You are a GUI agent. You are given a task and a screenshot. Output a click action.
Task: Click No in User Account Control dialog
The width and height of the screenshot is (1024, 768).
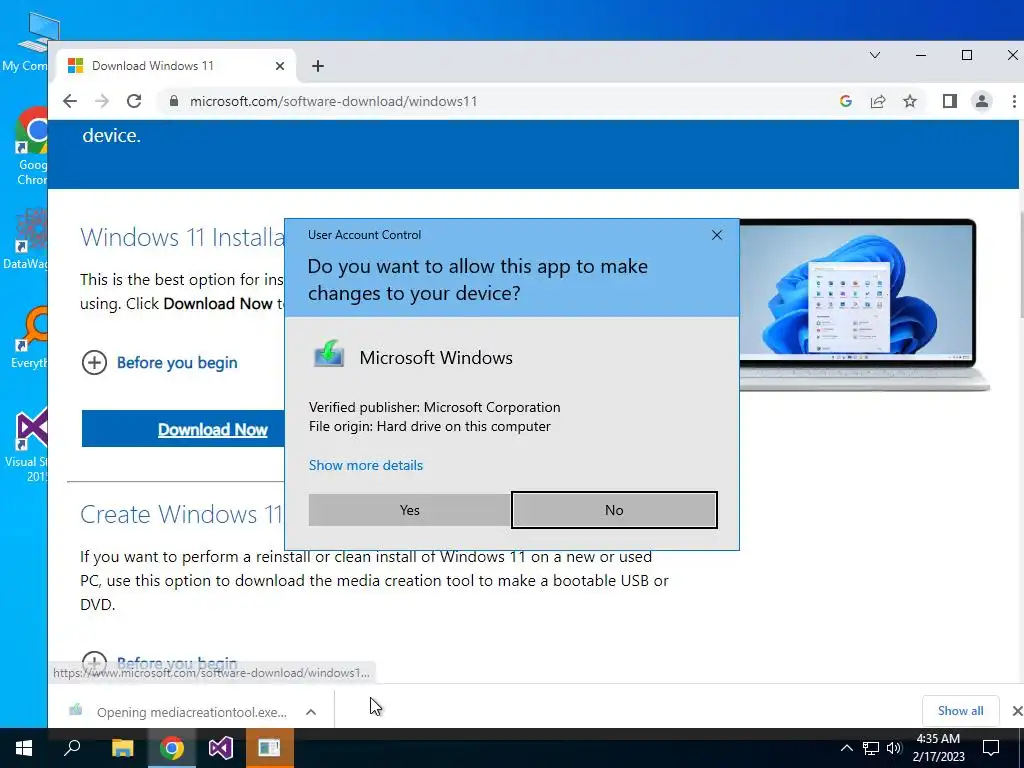pyautogui.click(x=614, y=510)
